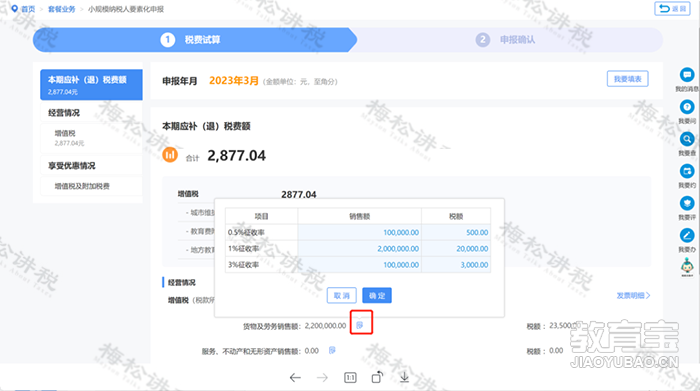This screenshot has height=391, width=700.
Task: Open detail icon beside 服务、不动产和无形资产销售额
Action: click(332, 350)
